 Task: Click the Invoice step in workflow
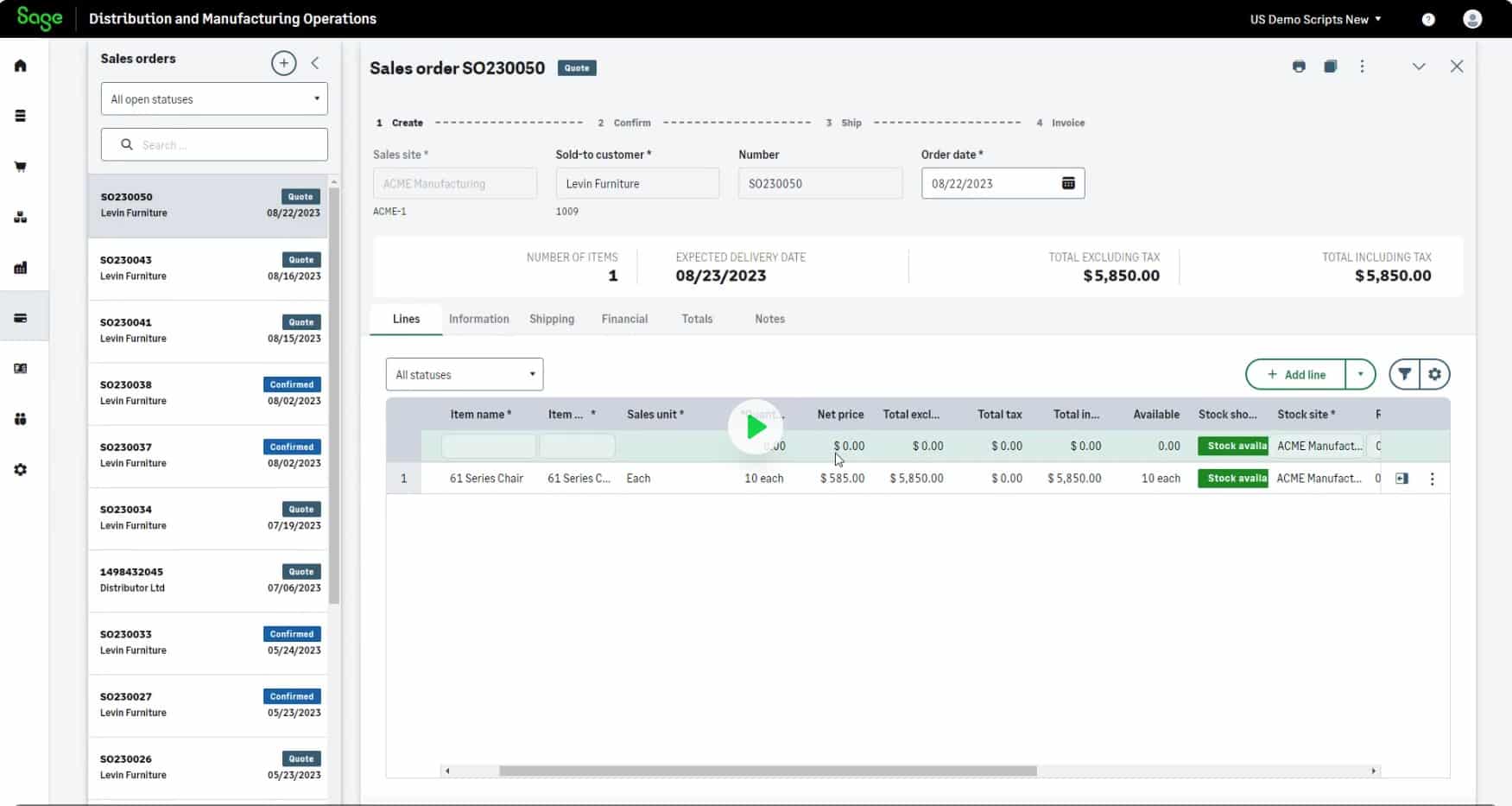pos(1060,123)
